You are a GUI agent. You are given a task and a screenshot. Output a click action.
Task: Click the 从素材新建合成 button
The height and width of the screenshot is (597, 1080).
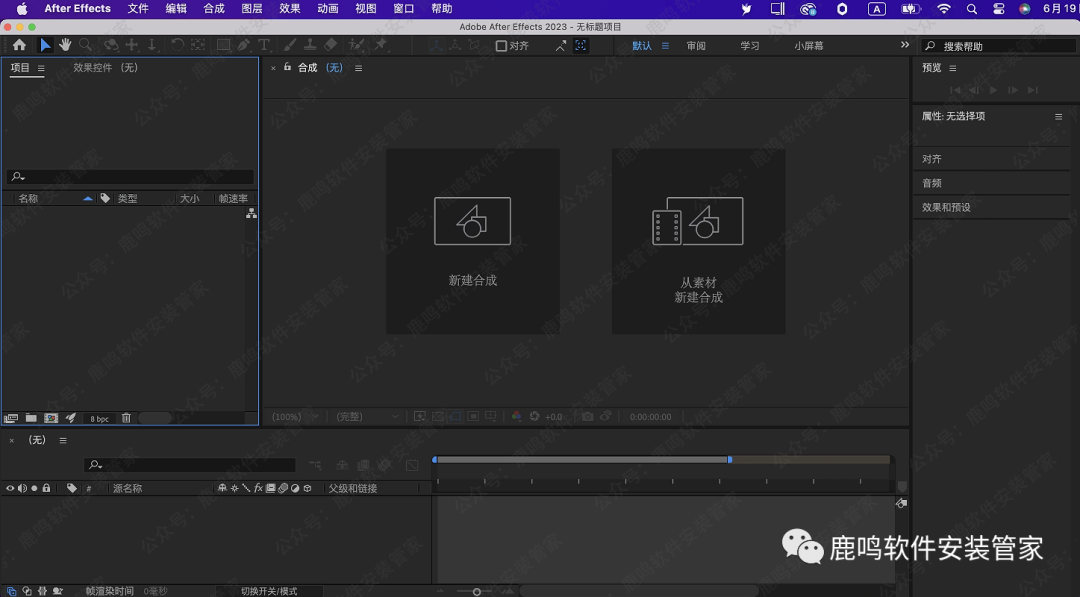tap(697, 240)
